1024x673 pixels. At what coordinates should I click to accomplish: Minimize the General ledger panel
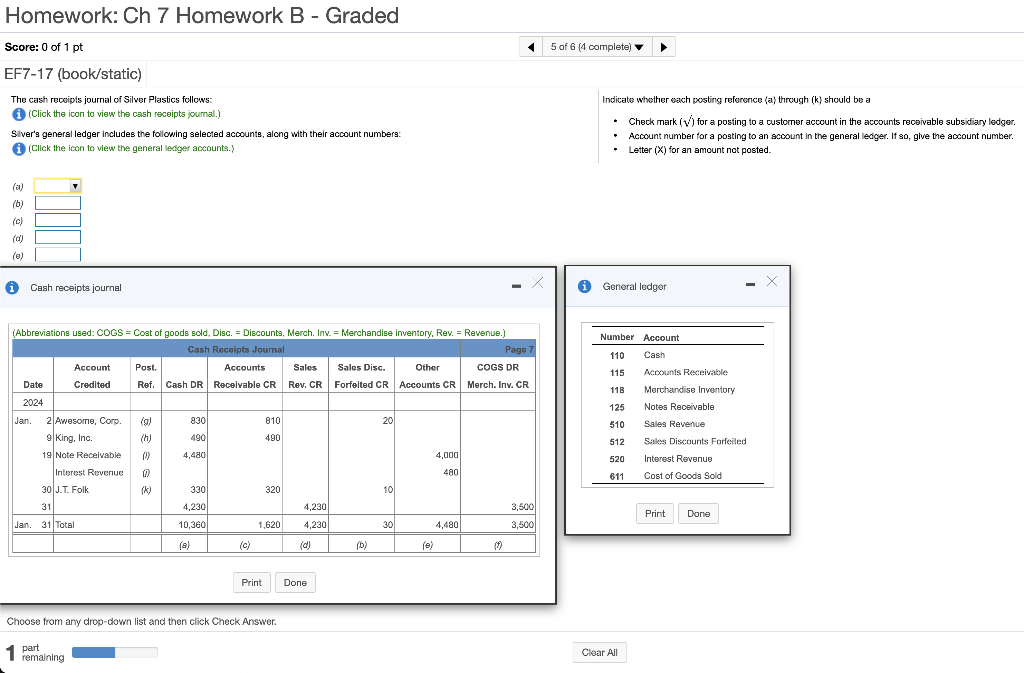tap(749, 282)
